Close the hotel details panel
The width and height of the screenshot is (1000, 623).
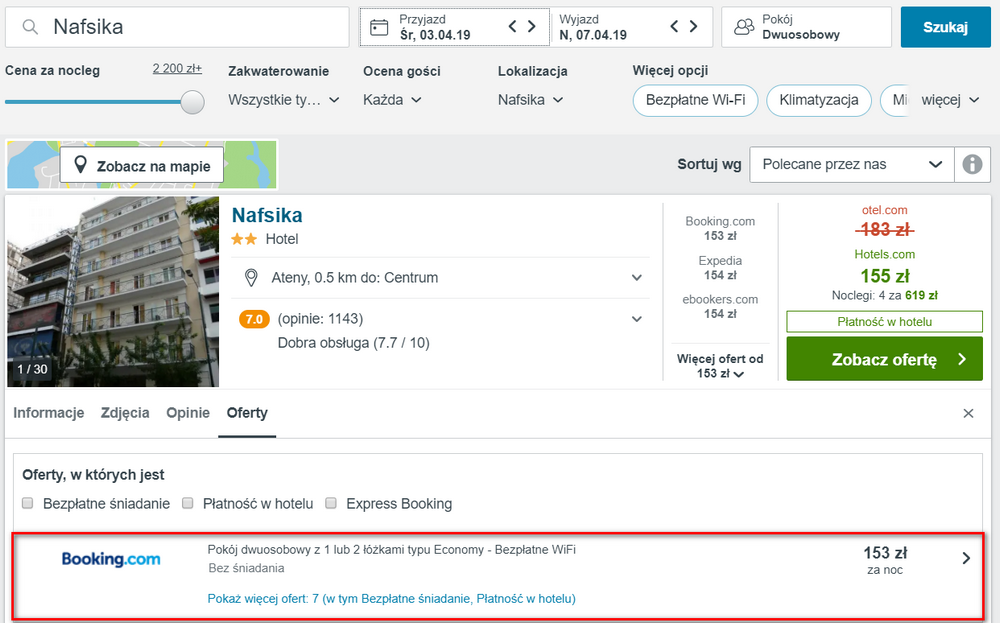968,413
